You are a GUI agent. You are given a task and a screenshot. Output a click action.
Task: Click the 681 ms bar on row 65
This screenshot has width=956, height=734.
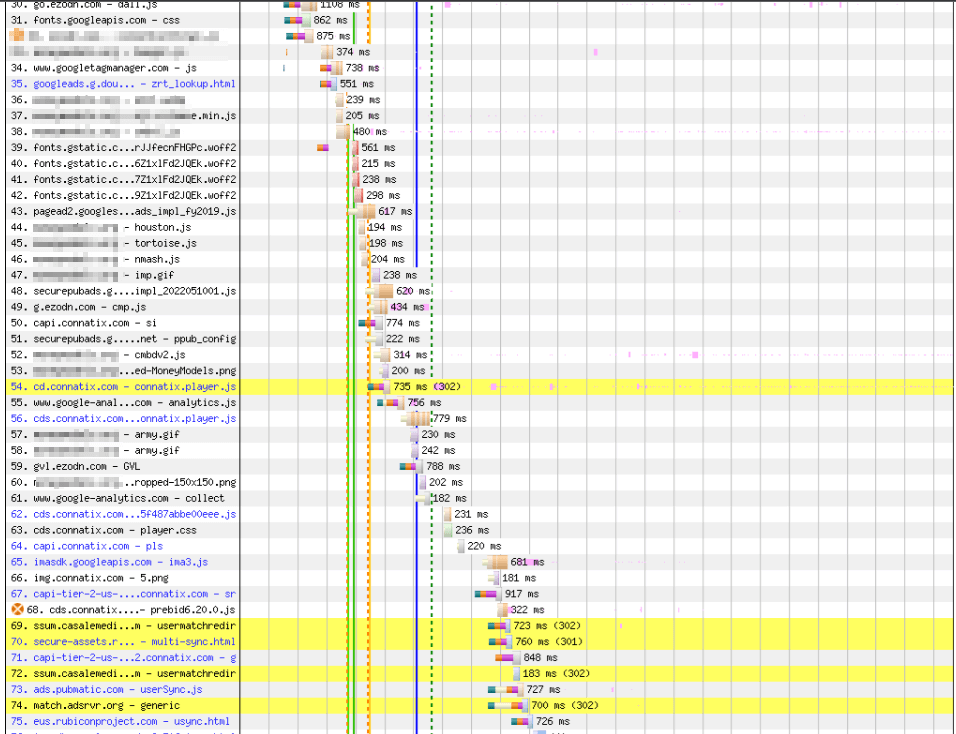[494, 561]
